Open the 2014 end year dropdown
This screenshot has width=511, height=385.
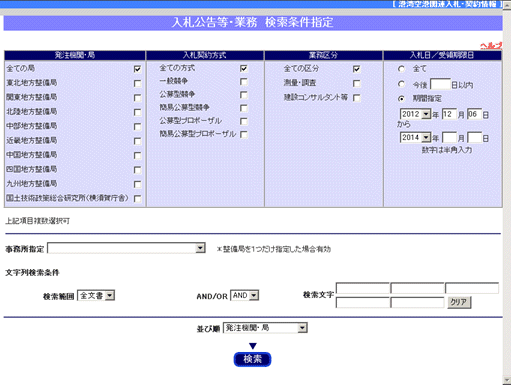click(x=416, y=138)
